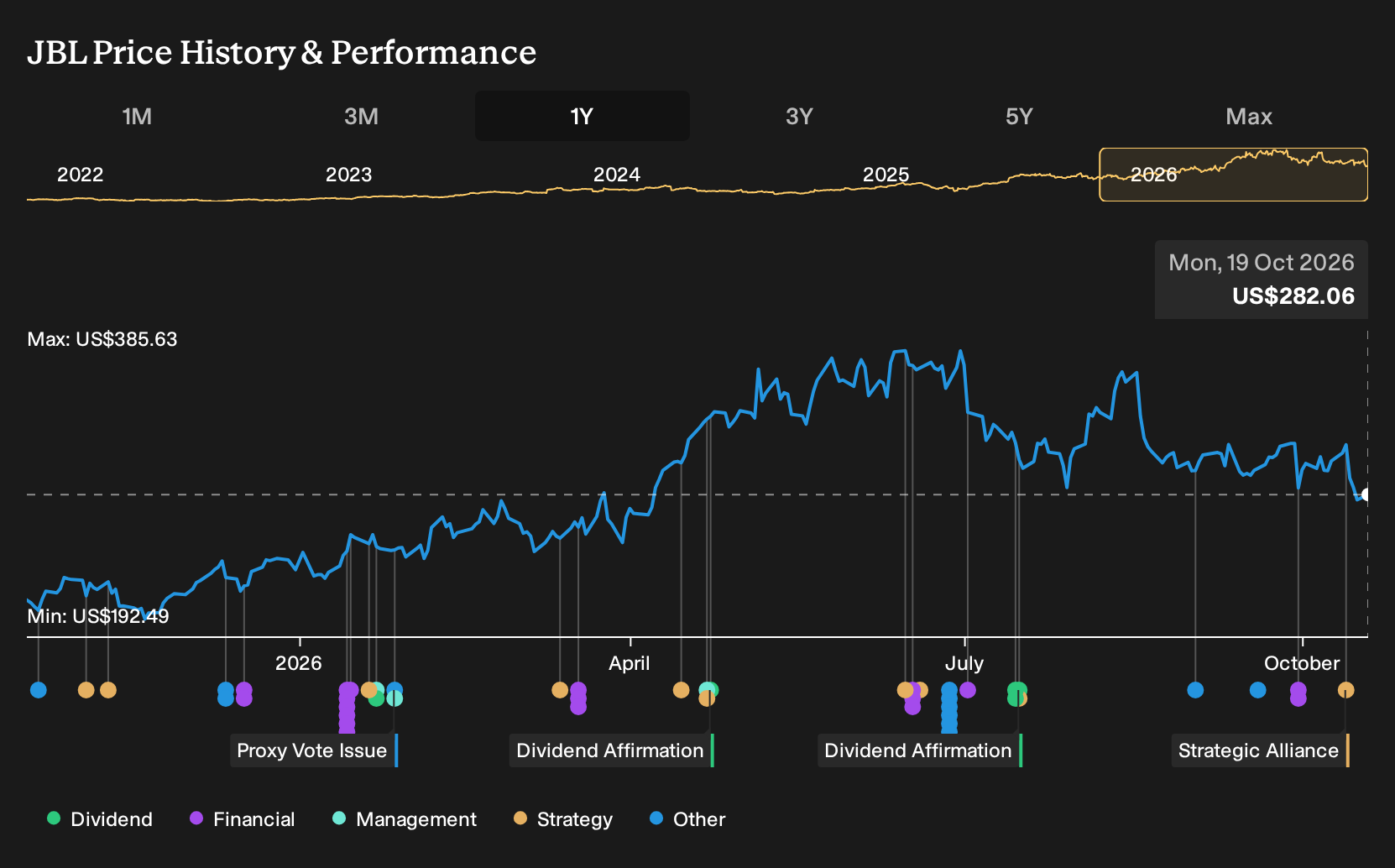Image resolution: width=1395 pixels, height=868 pixels.
Task: Toggle the Management legend filter
Action: [x=405, y=819]
